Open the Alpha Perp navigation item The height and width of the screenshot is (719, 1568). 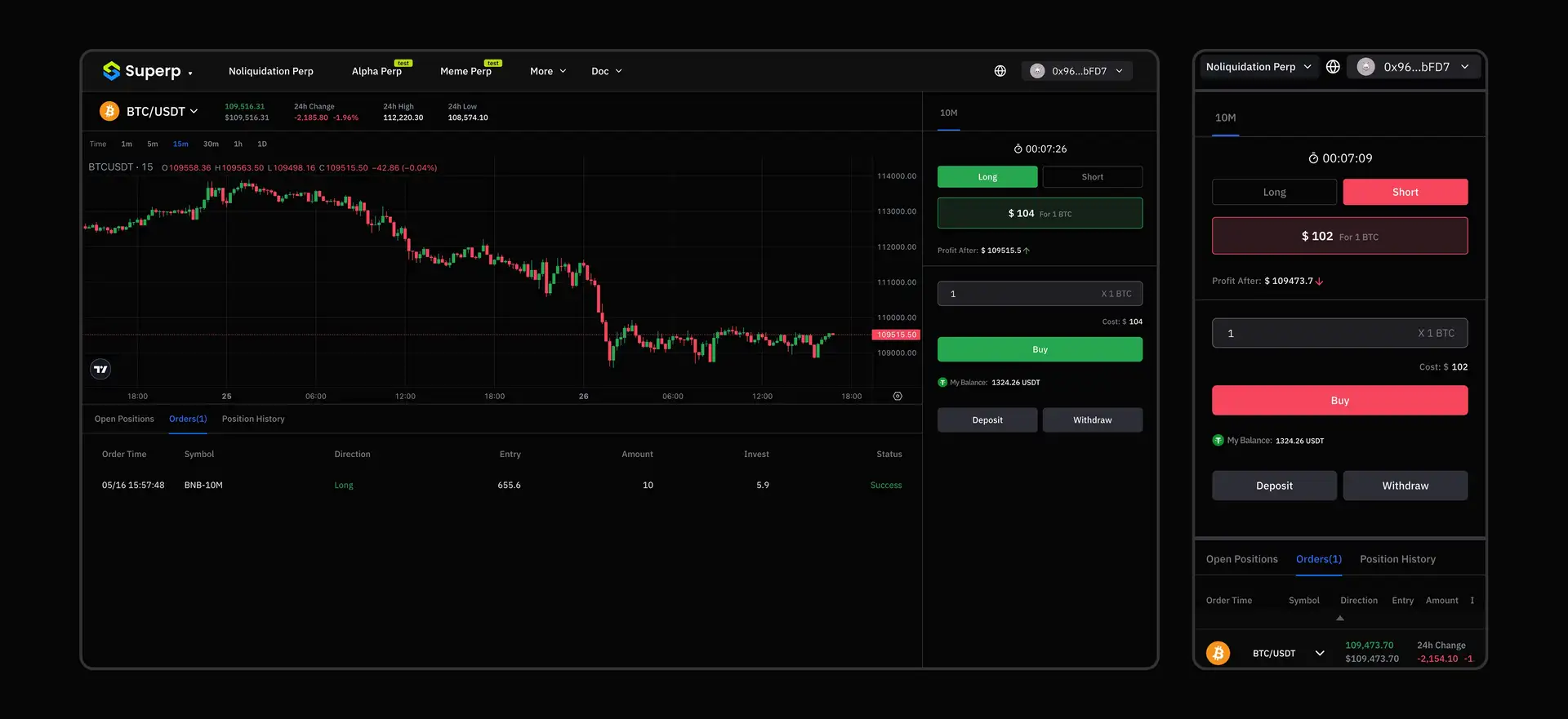(x=376, y=71)
